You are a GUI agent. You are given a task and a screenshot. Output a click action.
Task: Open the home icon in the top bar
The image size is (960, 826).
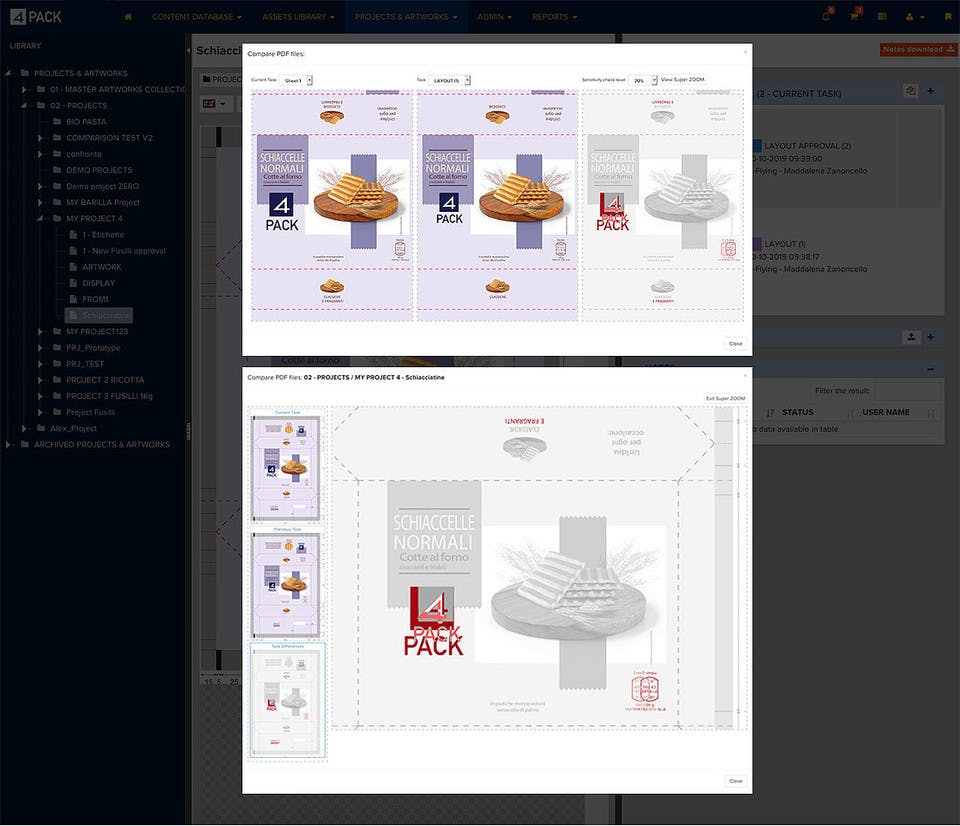(x=128, y=17)
